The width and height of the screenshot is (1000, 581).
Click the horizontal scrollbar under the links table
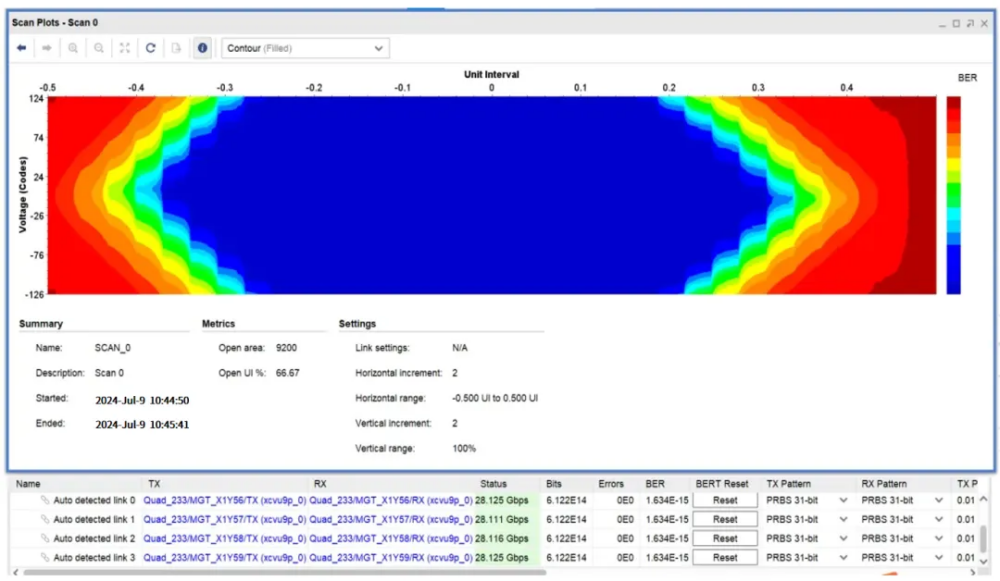coord(400,573)
